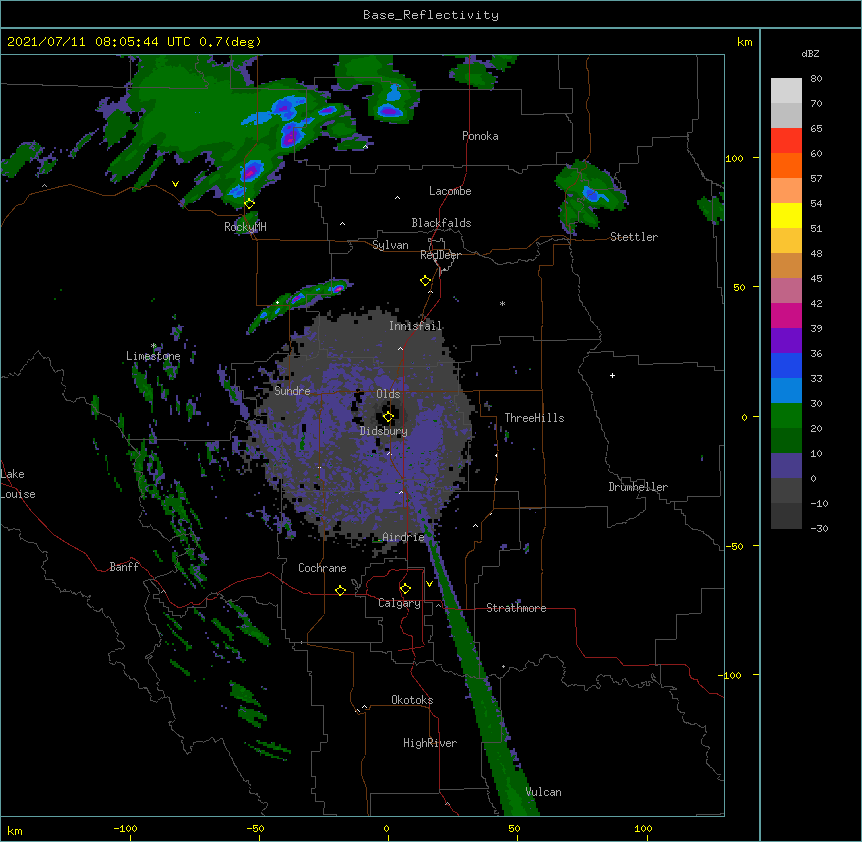Viewport: 862px width, 842px height.
Task: Select the red 60-65 dBZ legend swatch
Action: 786,140
